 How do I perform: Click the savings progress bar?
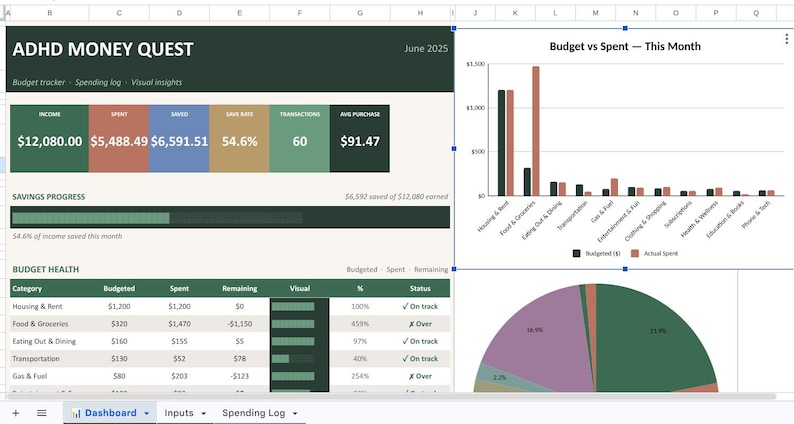(230, 218)
